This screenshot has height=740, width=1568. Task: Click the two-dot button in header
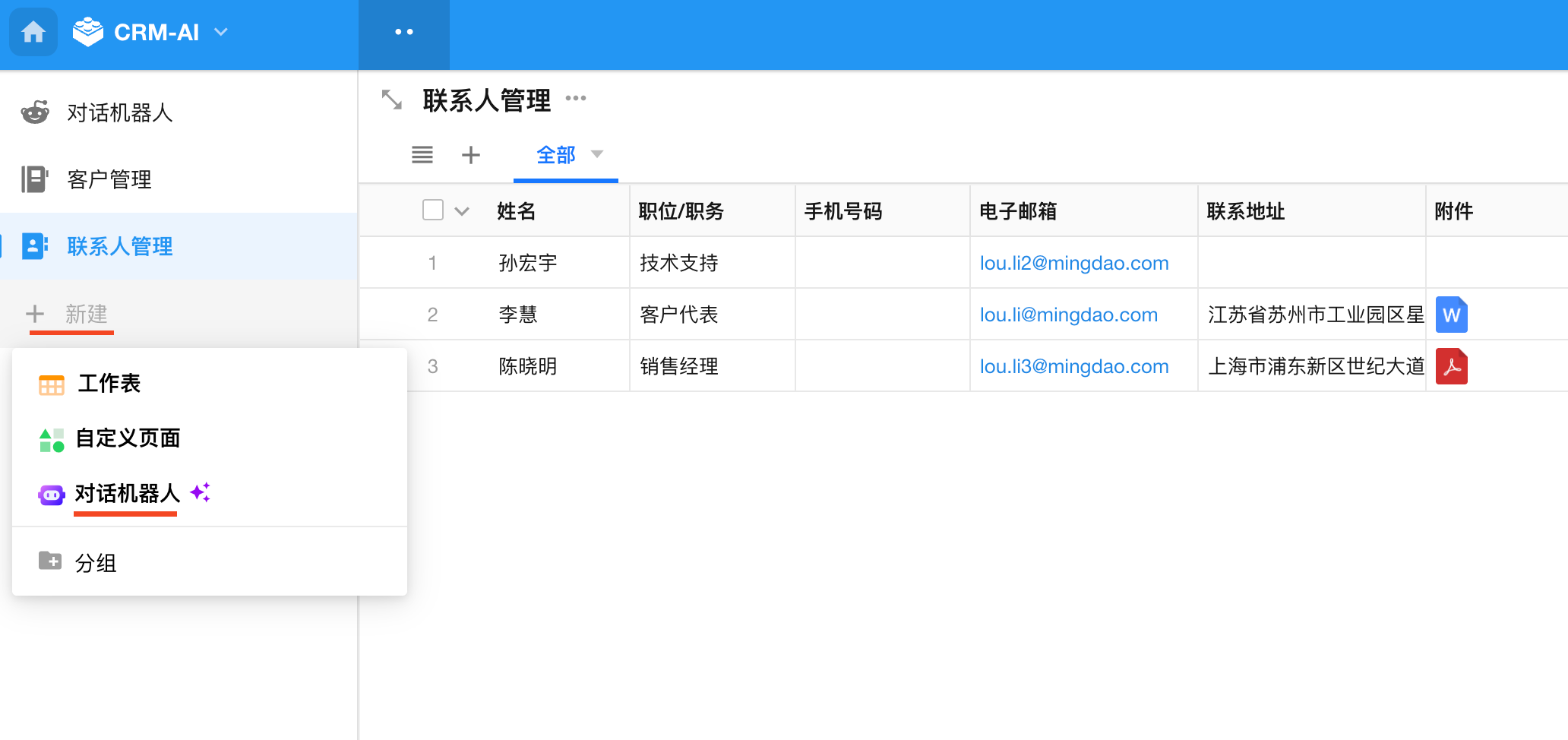click(x=403, y=32)
